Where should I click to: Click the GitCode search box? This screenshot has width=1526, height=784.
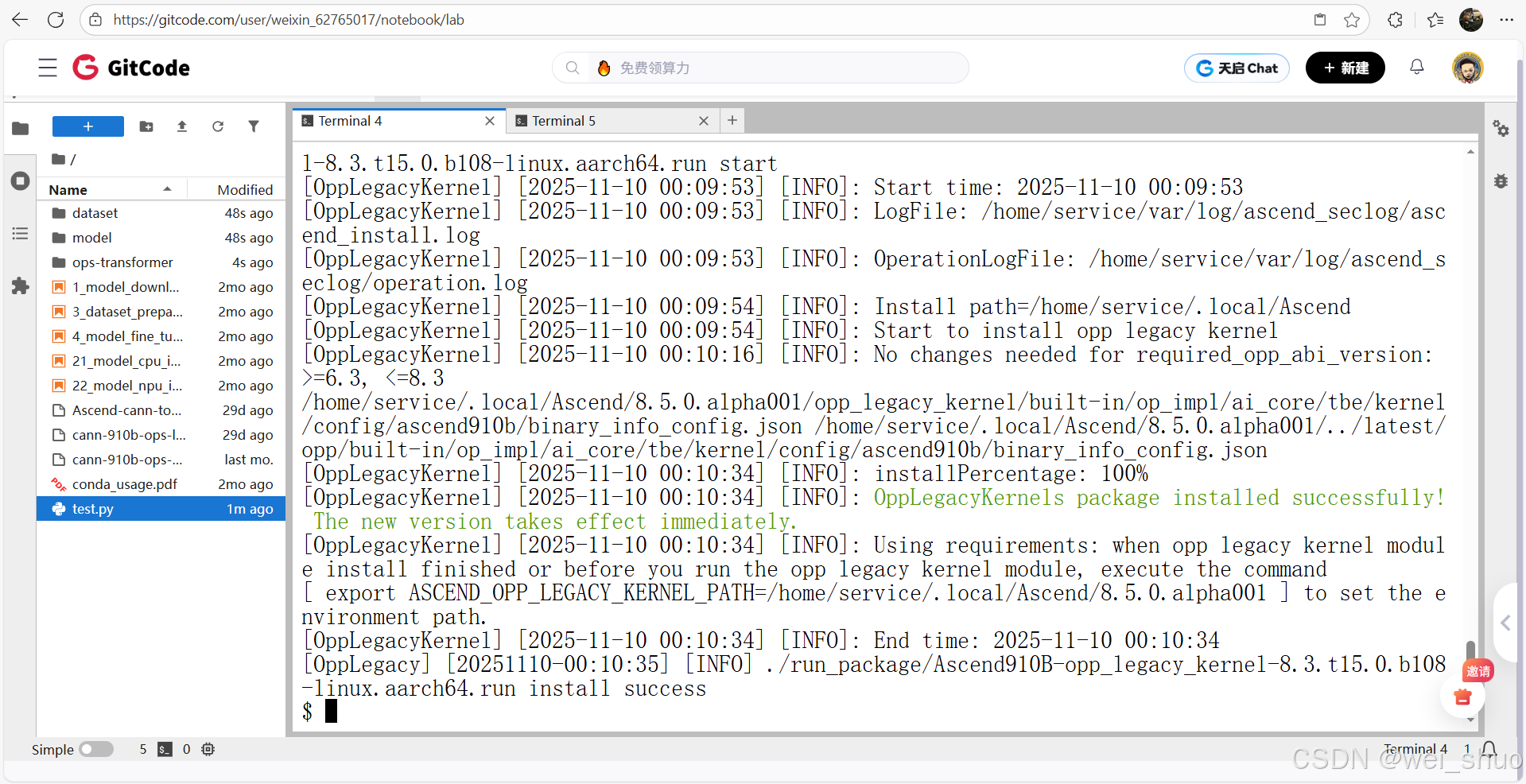[x=760, y=68]
